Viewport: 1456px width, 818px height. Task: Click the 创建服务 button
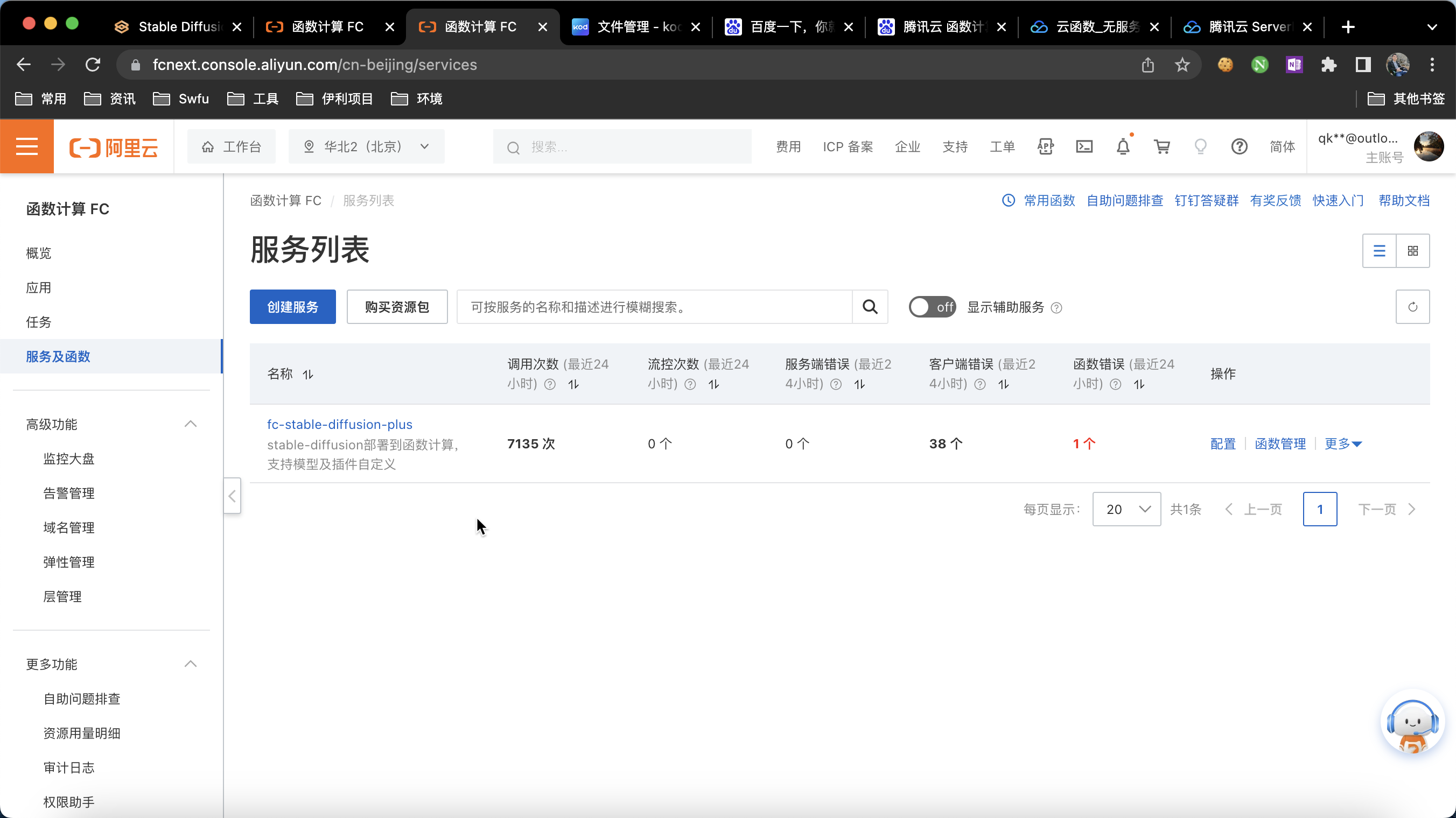[x=292, y=307]
